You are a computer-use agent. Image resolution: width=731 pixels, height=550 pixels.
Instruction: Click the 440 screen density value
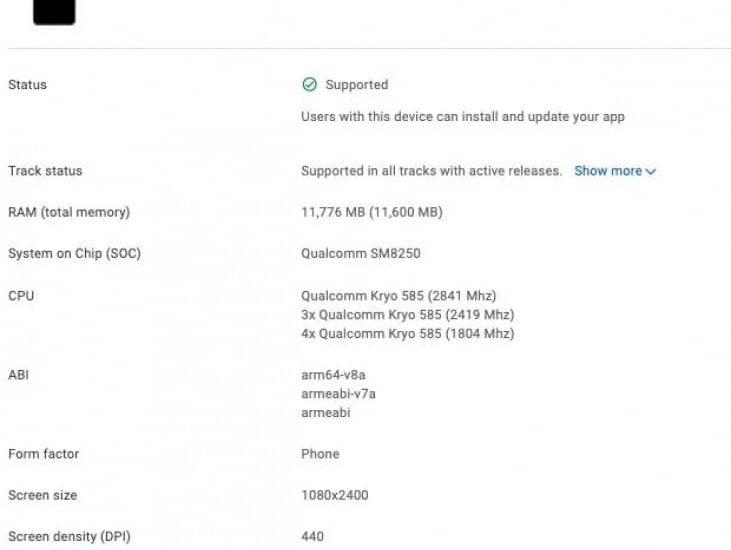[312, 537]
